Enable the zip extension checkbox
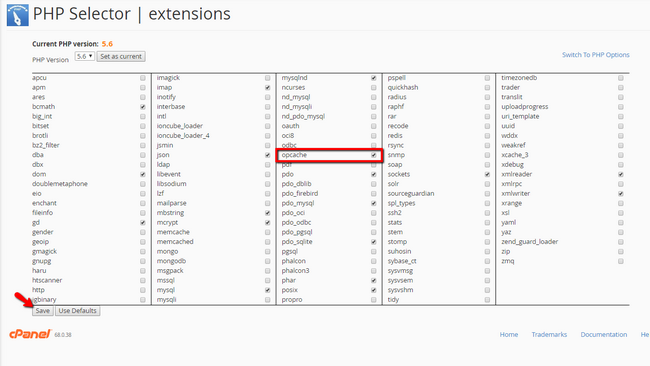The width and height of the screenshot is (650, 366). (x=621, y=252)
